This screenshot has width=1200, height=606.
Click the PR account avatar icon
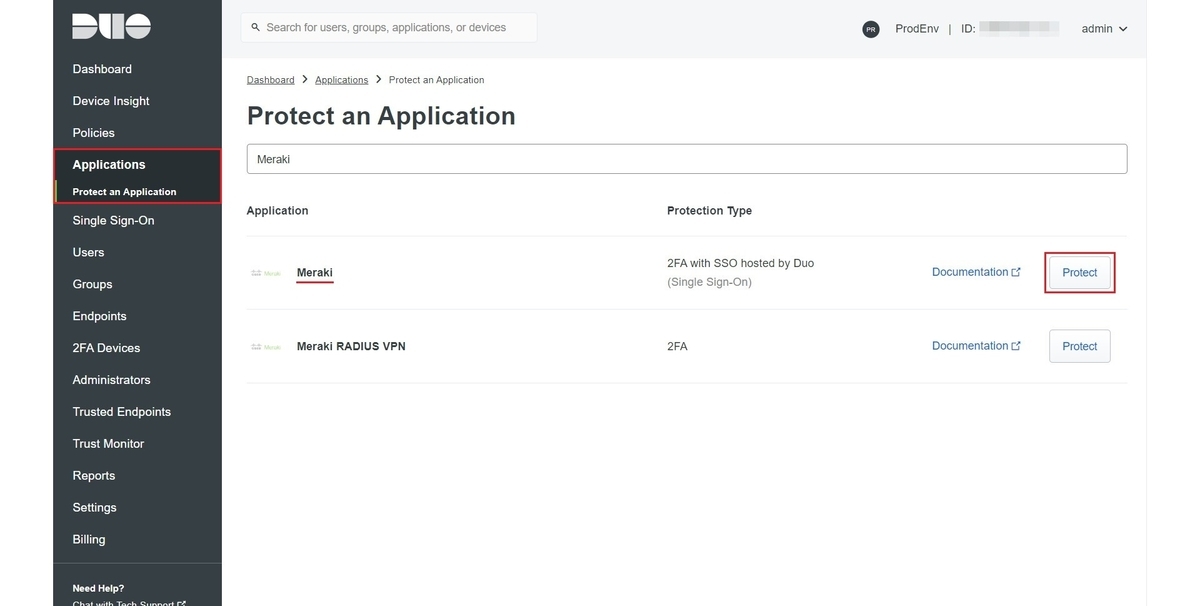coord(870,29)
